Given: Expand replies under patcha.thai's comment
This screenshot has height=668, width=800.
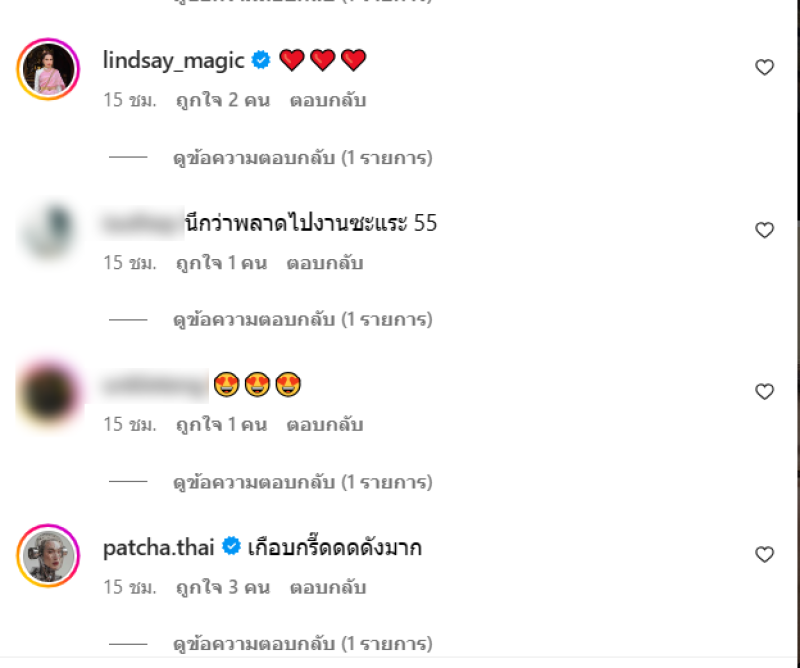Looking at the screenshot, I should pos(303,644).
